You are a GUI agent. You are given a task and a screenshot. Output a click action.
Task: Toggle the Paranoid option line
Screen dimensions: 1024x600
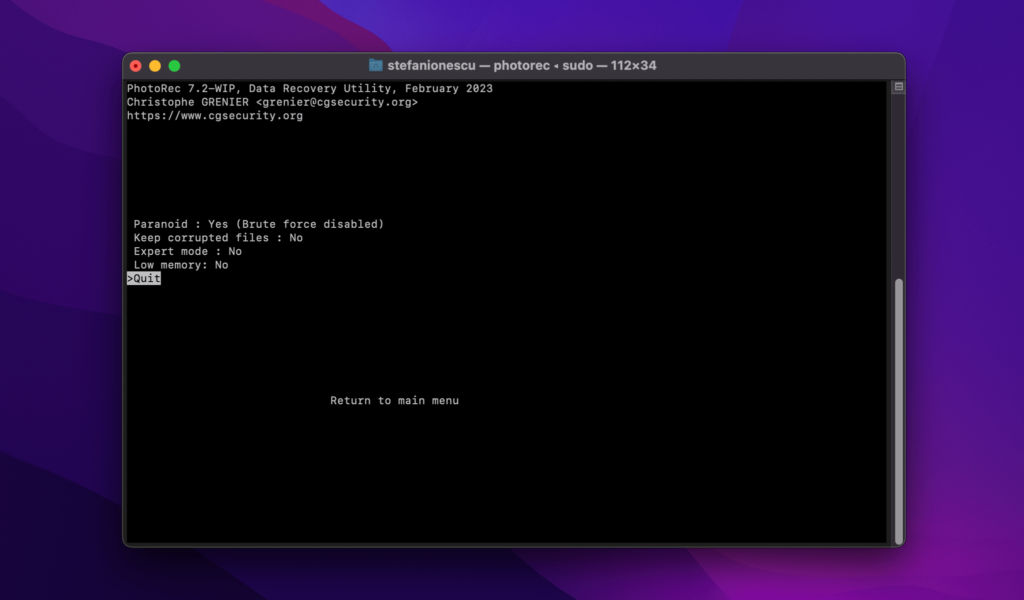259,224
